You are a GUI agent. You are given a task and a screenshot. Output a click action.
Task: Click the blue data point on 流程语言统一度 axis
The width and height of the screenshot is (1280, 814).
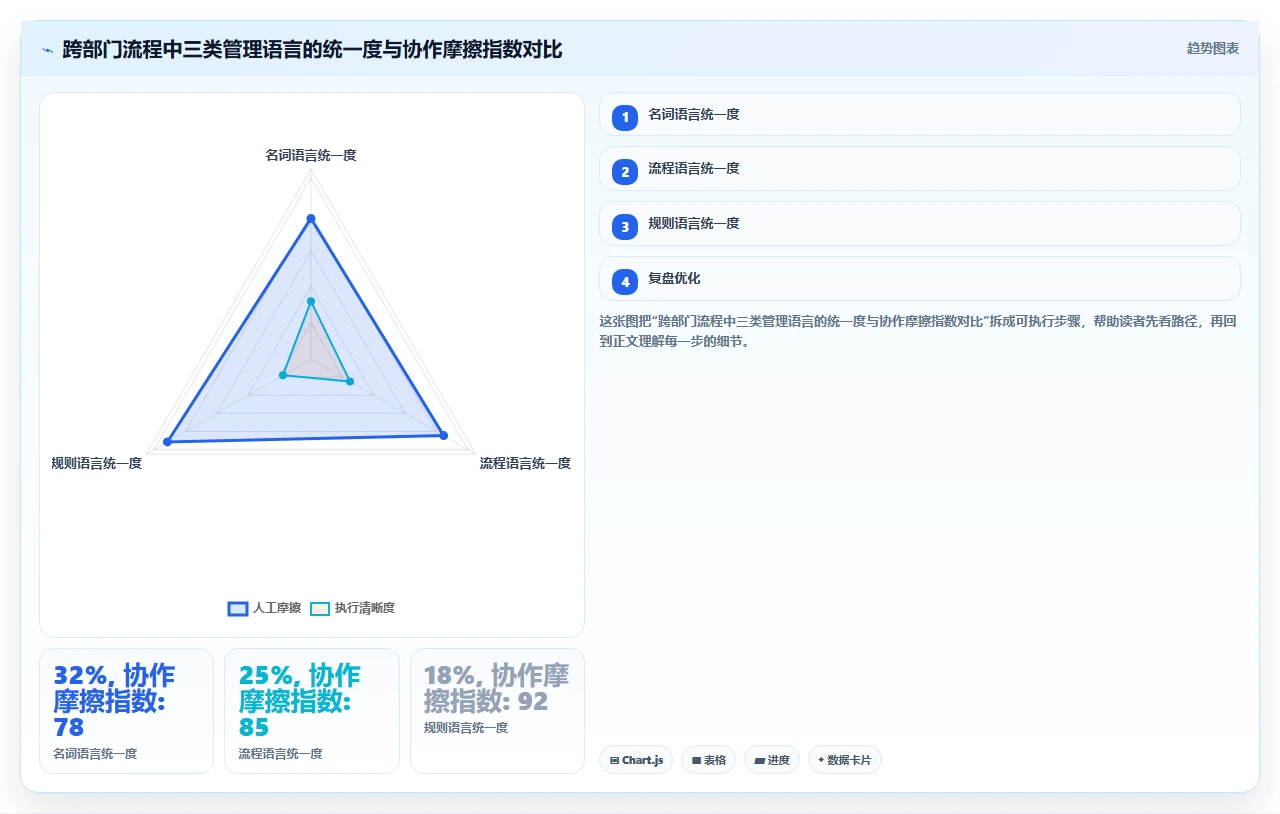pos(443,435)
